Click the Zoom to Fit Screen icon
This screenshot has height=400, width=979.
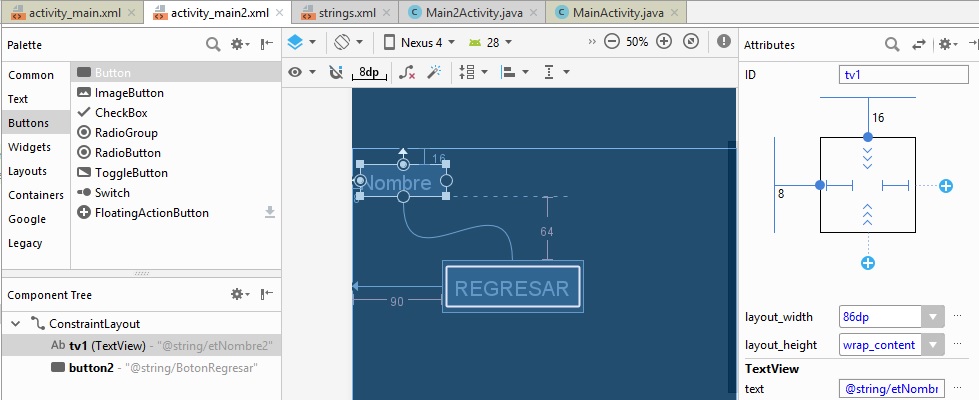point(690,42)
